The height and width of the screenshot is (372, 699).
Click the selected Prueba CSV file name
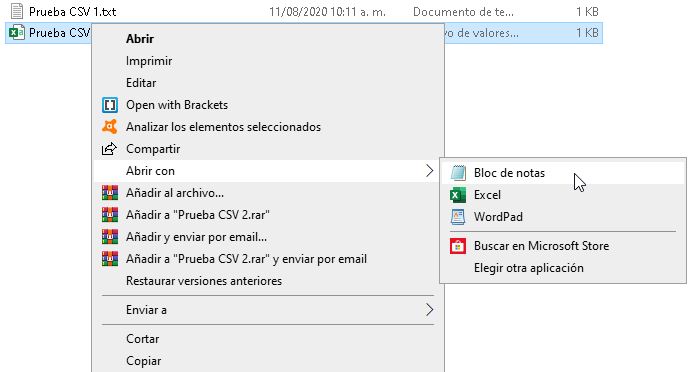pos(60,33)
